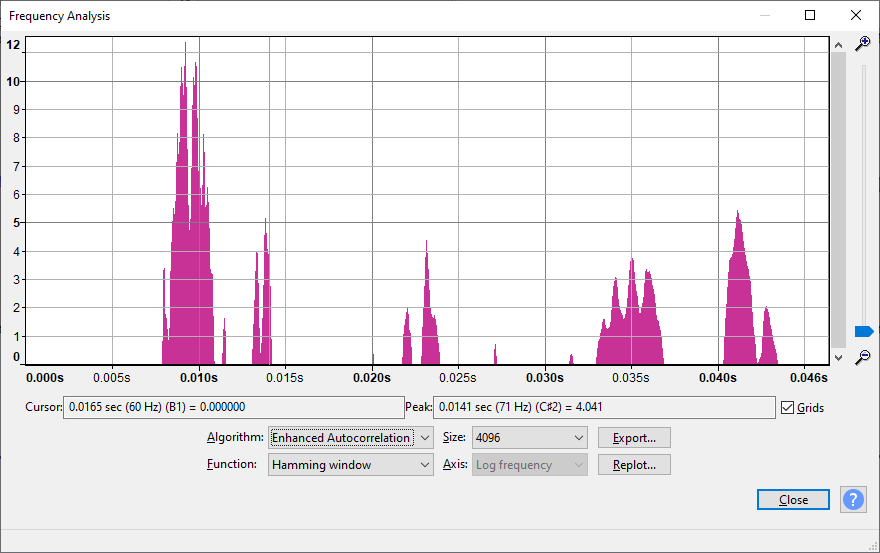Image resolution: width=880 pixels, height=553 pixels.
Task: Click the Export... button
Action: coord(634,438)
